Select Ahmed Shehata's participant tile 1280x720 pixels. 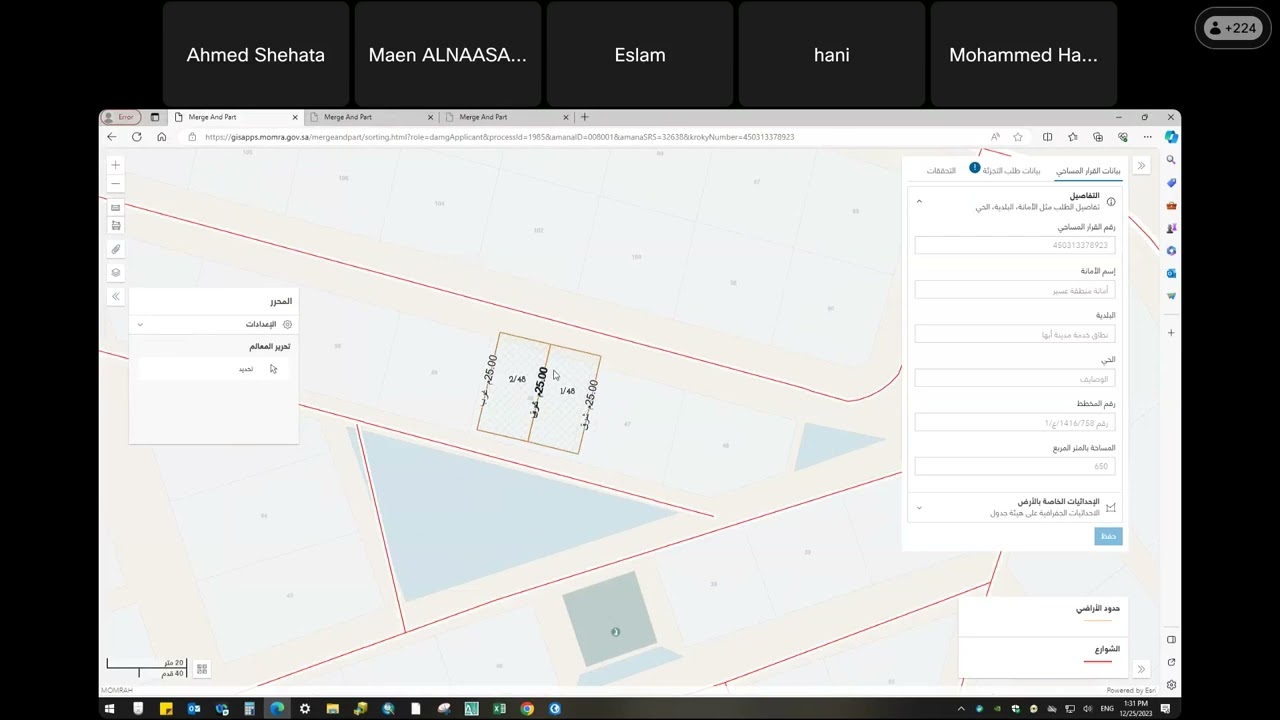point(256,55)
